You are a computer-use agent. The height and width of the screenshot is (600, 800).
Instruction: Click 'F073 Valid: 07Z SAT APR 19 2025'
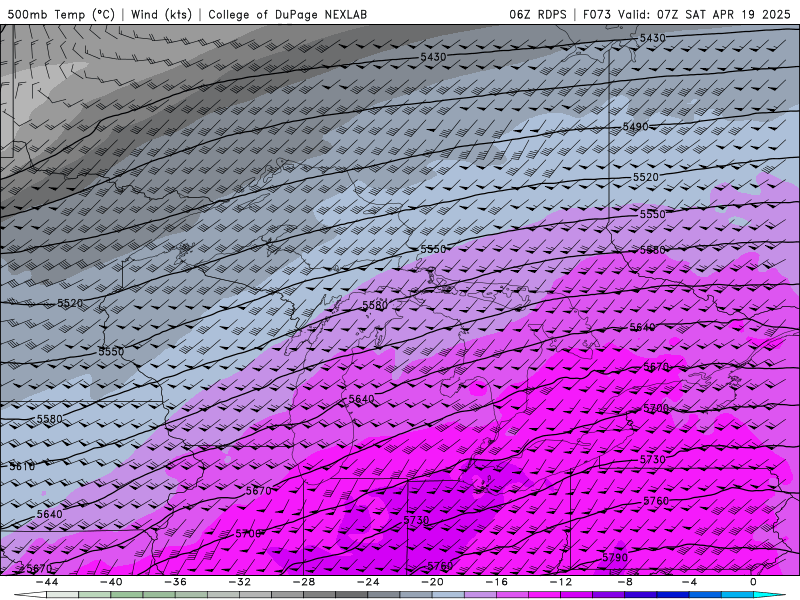[x=686, y=14]
